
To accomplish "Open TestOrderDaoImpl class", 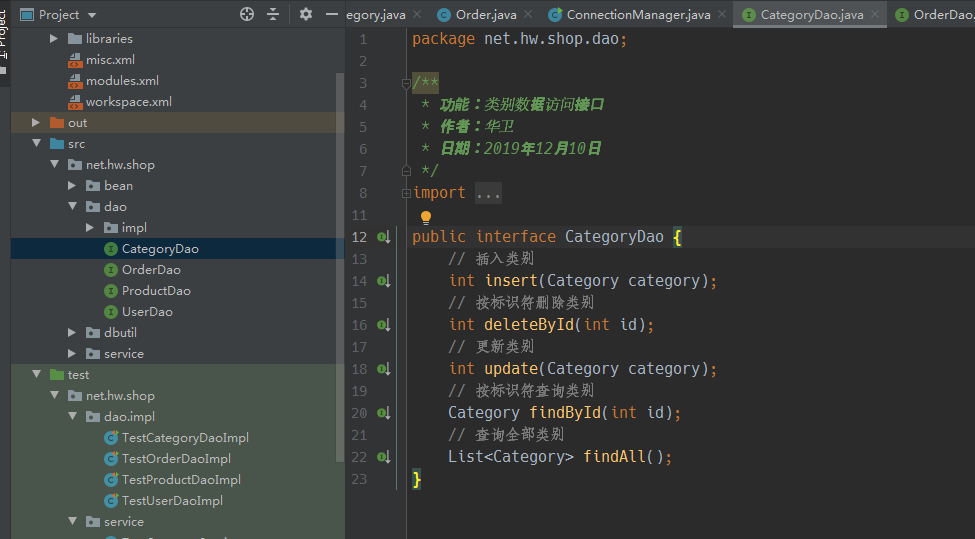I will pyautogui.click(x=176, y=459).
